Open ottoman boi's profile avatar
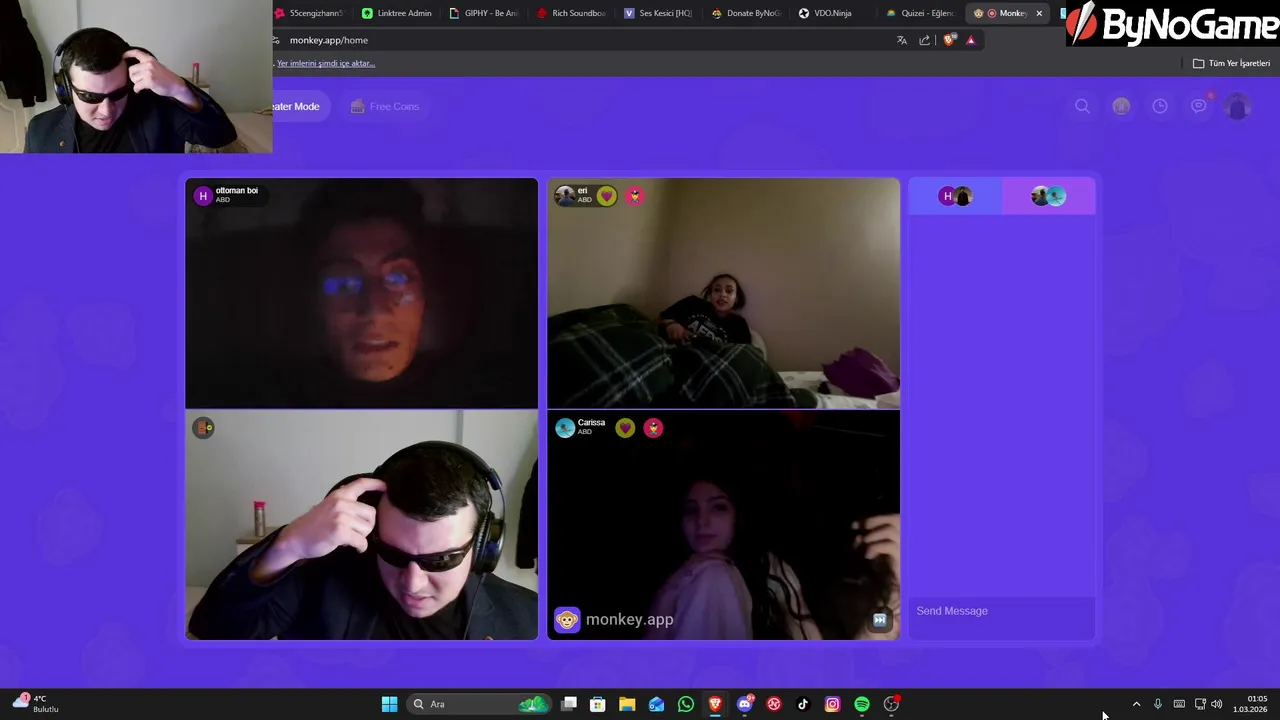Viewport: 1280px width, 720px height. point(203,196)
